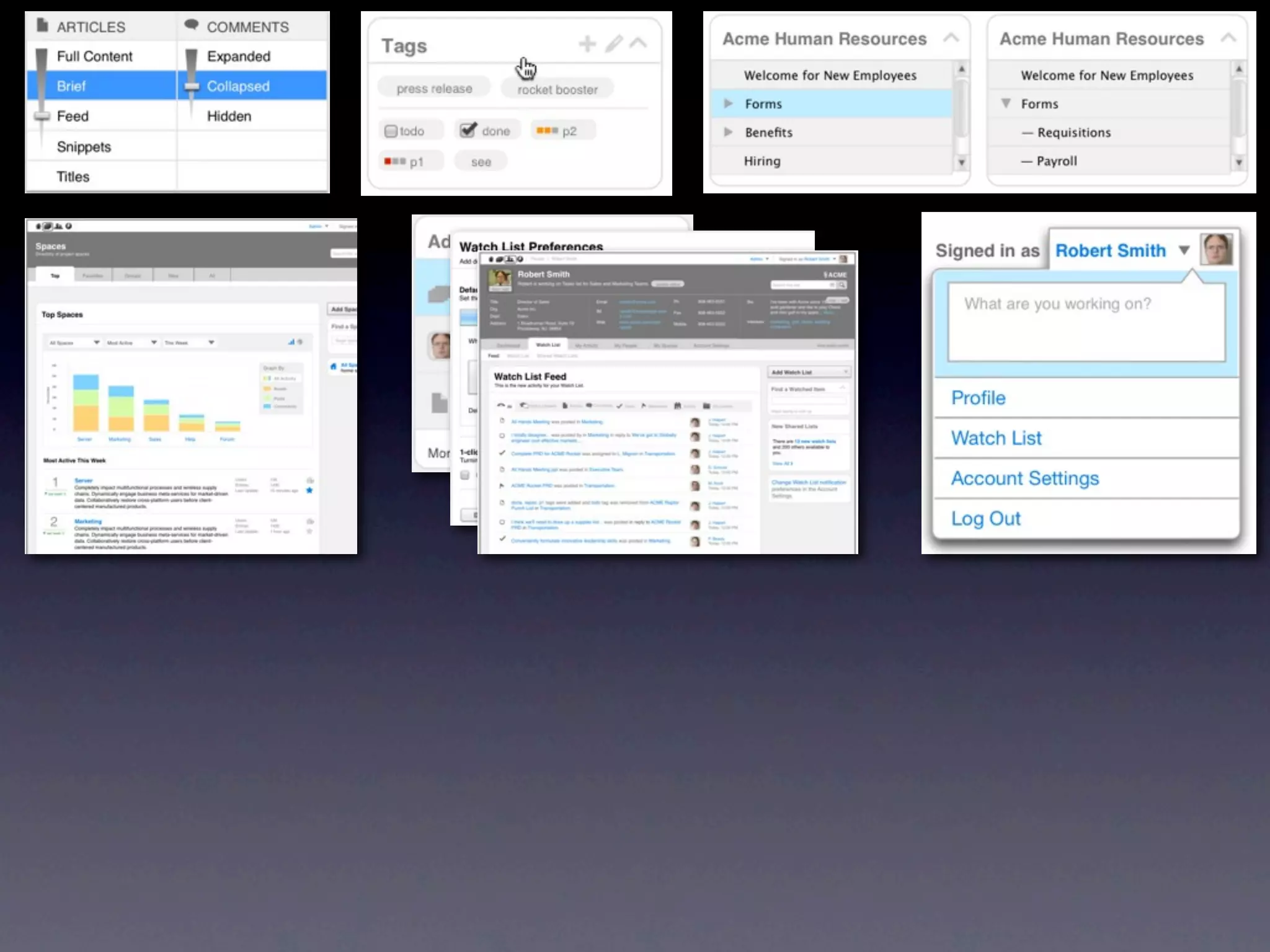Click the 'What are you working on?' field
The height and width of the screenshot is (952, 1270).
1086,322
